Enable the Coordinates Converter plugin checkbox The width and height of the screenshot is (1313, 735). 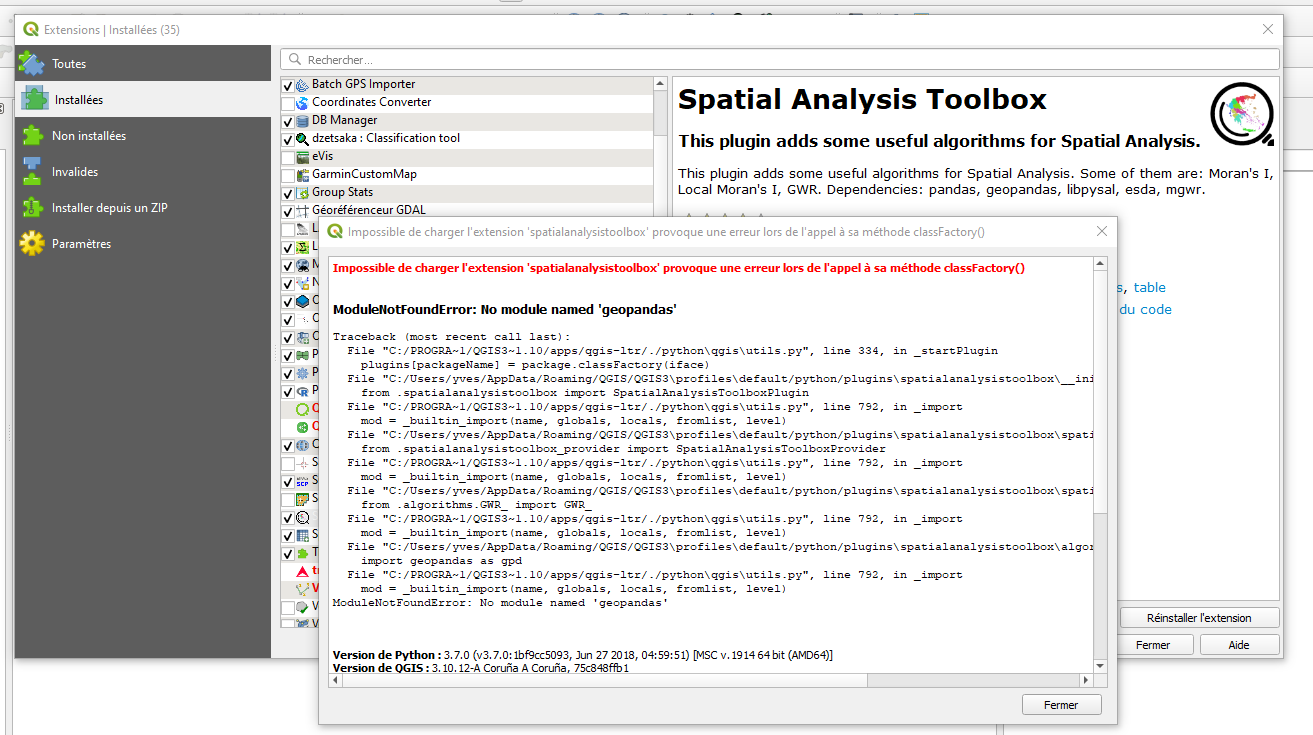(287, 101)
